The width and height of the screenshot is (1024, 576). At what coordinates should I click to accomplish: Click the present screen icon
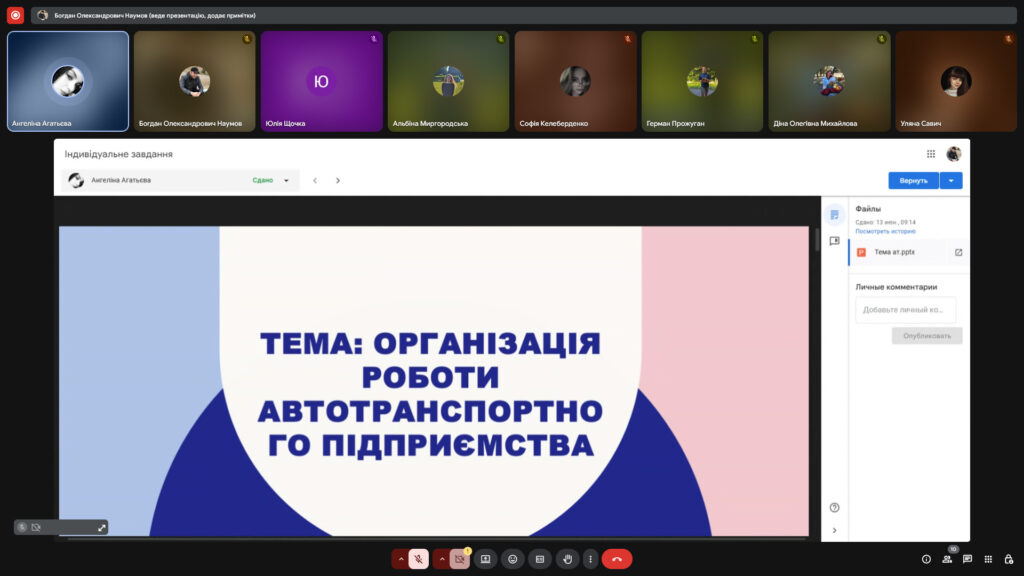485,559
